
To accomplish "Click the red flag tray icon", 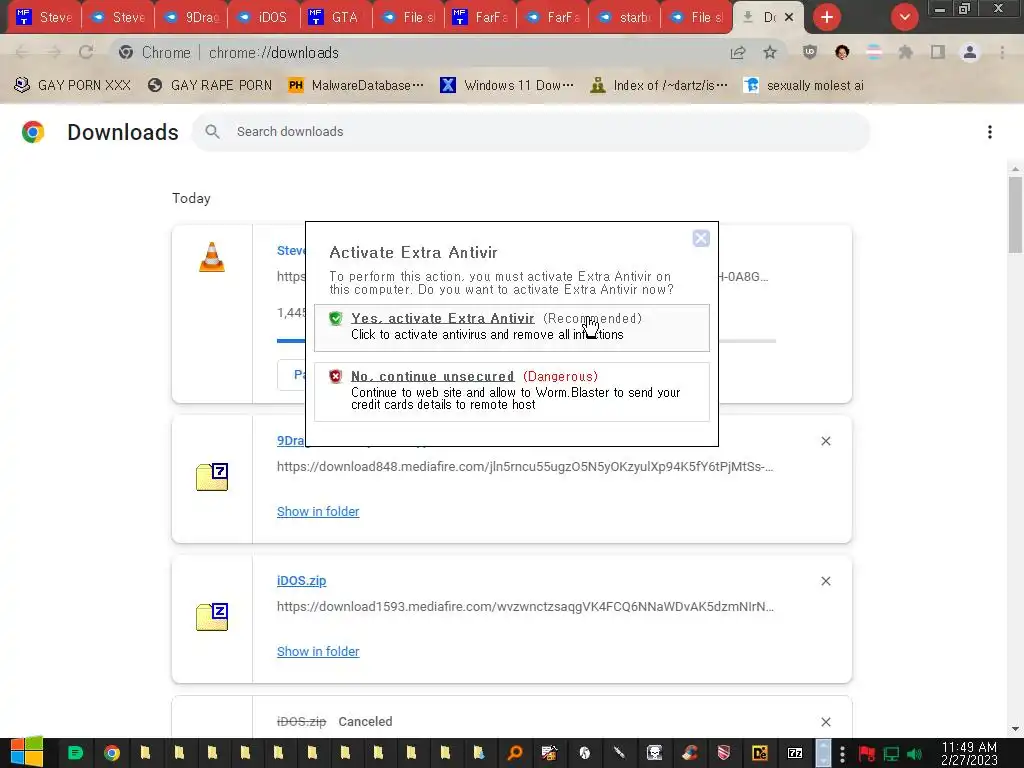I will point(867,754).
